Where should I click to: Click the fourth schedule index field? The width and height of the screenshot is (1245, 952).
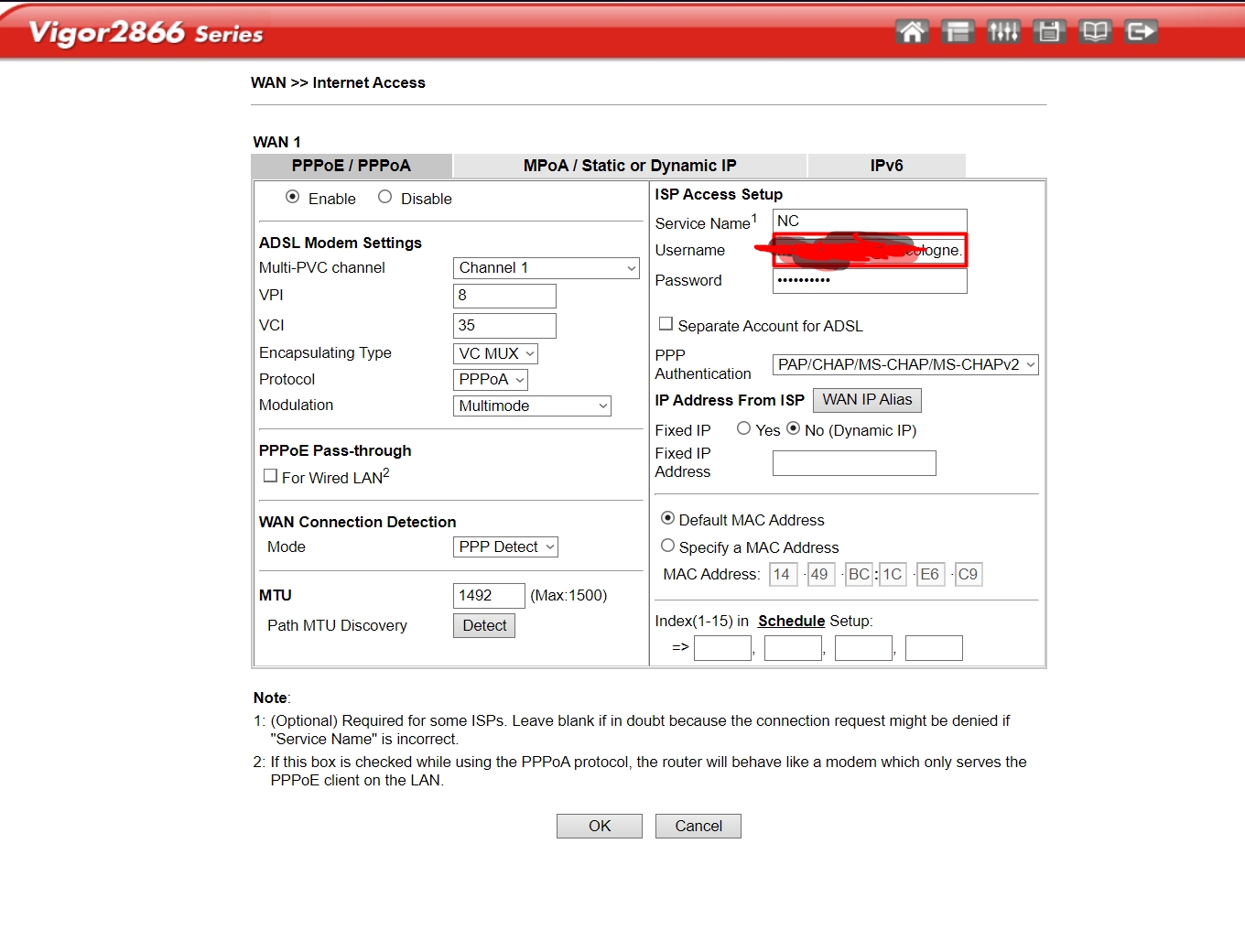934,648
